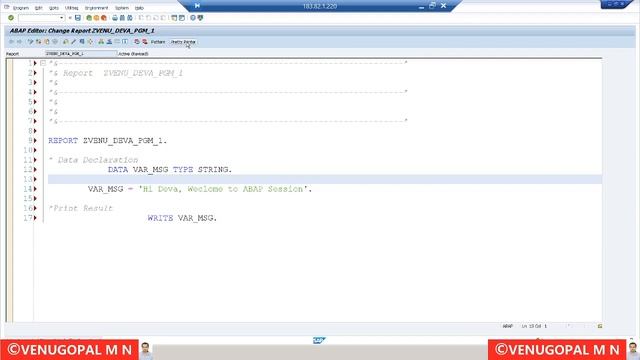Open the Utilities menu
Image resolution: width=640 pixels, height=360 pixels.
point(71,8)
